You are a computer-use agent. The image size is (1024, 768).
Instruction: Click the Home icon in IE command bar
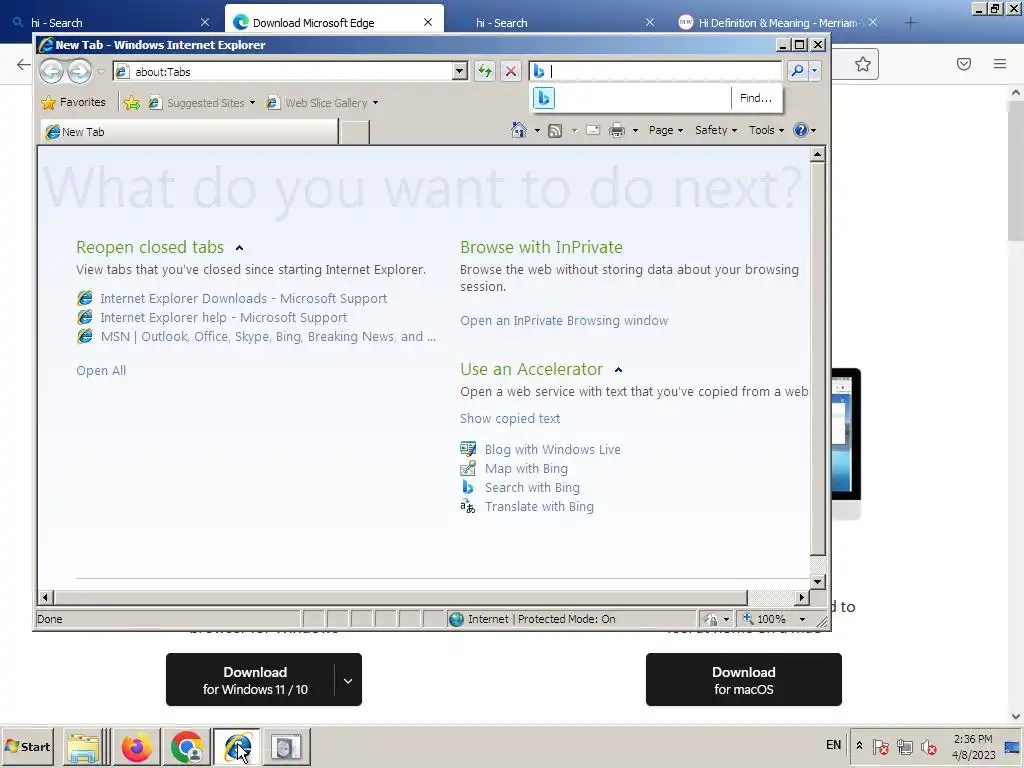(x=519, y=130)
